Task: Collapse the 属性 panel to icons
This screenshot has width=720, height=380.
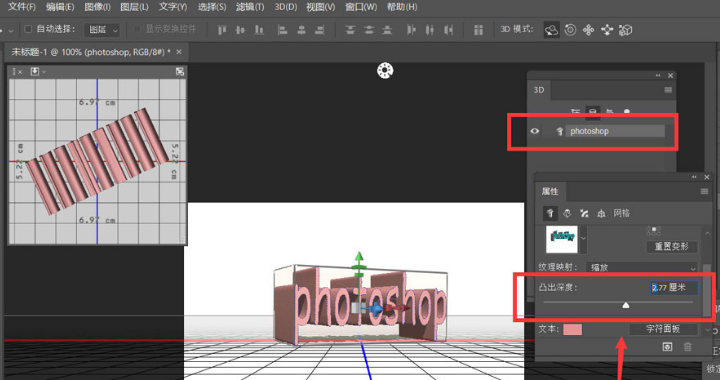Action: coord(694,177)
